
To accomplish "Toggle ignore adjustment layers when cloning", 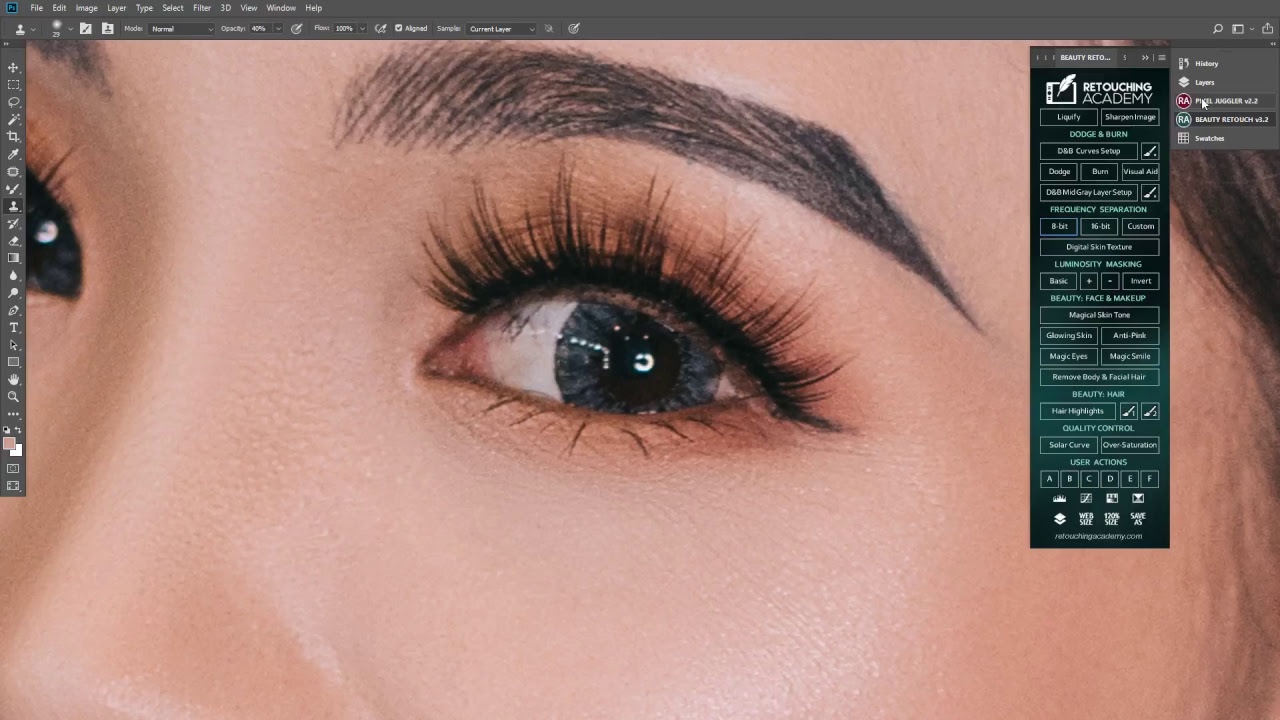I will (x=548, y=28).
